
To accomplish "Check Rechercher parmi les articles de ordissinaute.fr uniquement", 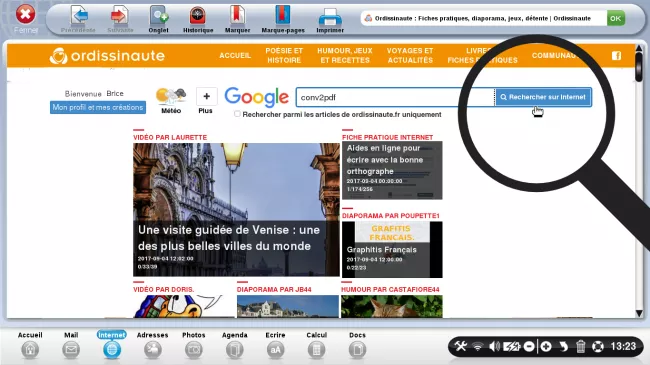I will click(x=237, y=114).
